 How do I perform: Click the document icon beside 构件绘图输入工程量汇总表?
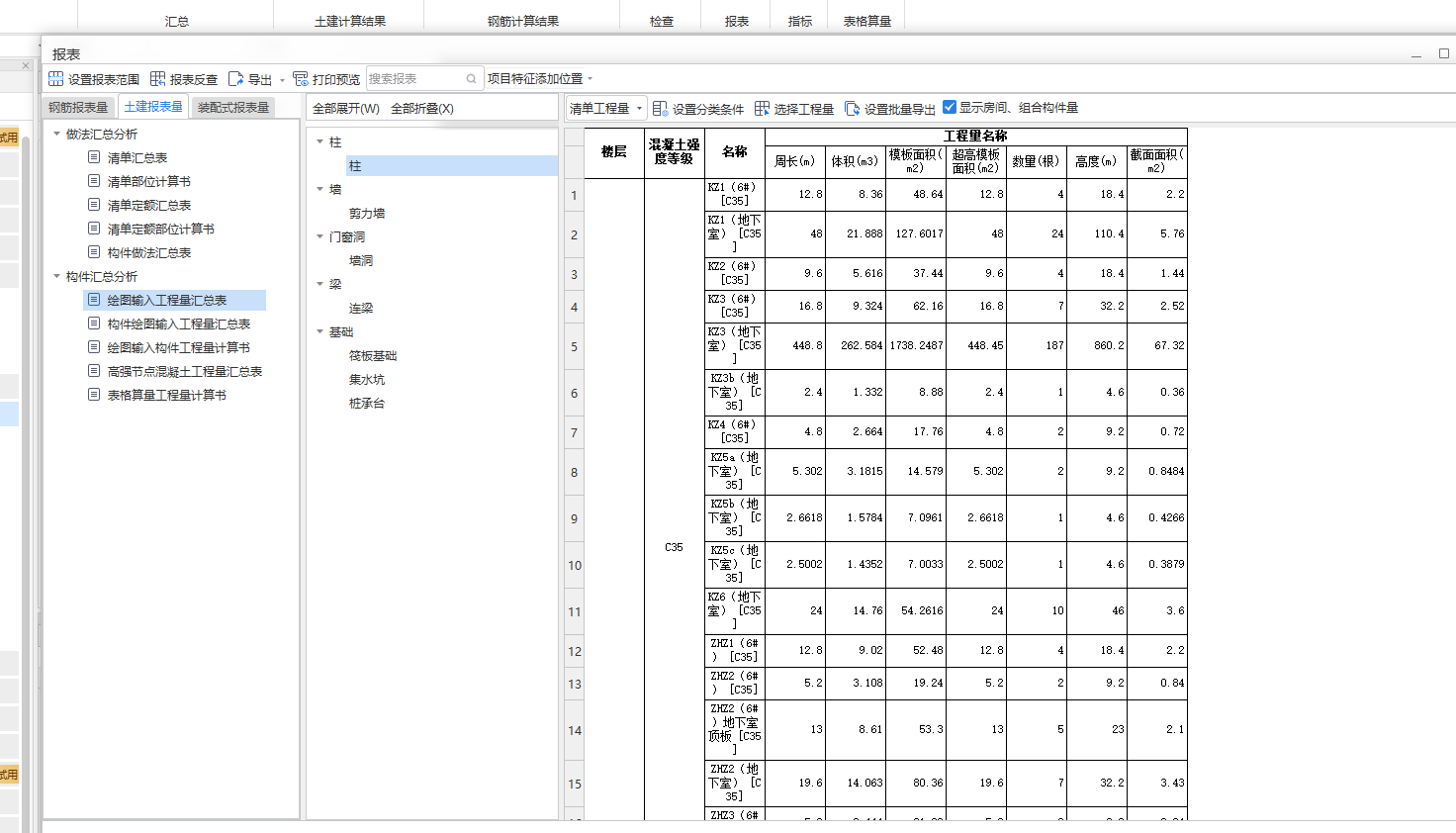point(94,324)
